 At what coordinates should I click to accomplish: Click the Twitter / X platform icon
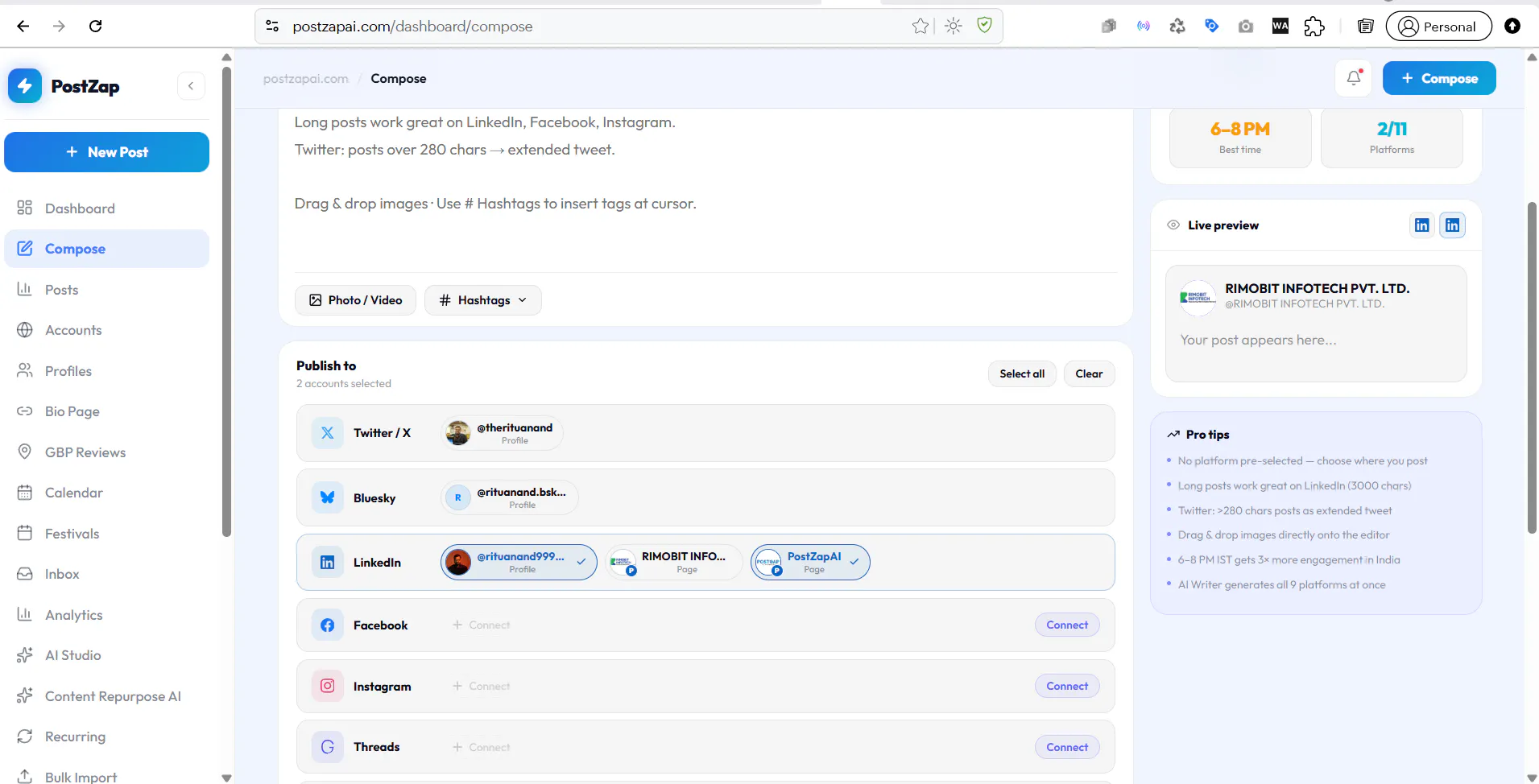[x=328, y=433]
